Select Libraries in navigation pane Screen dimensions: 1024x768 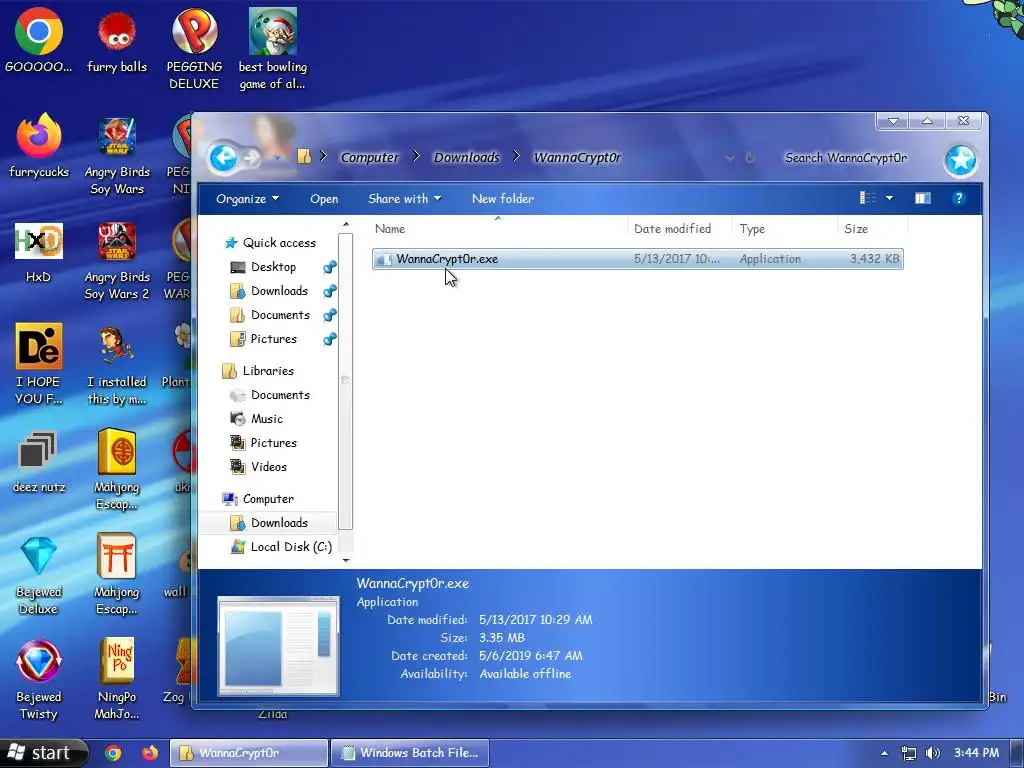[258, 371]
